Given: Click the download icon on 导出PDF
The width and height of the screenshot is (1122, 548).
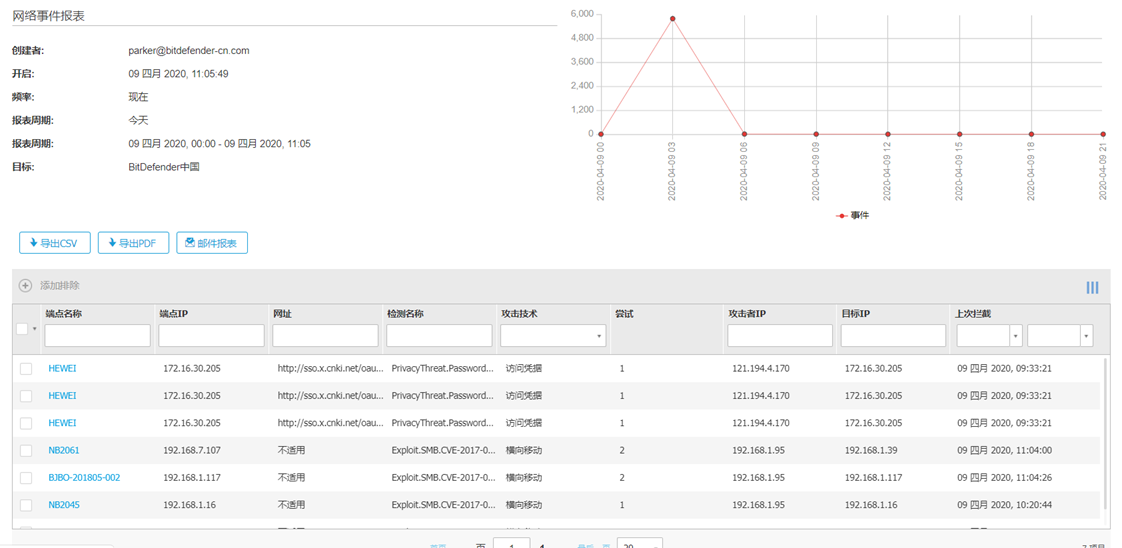Looking at the screenshot, I should tap(112, 243).
